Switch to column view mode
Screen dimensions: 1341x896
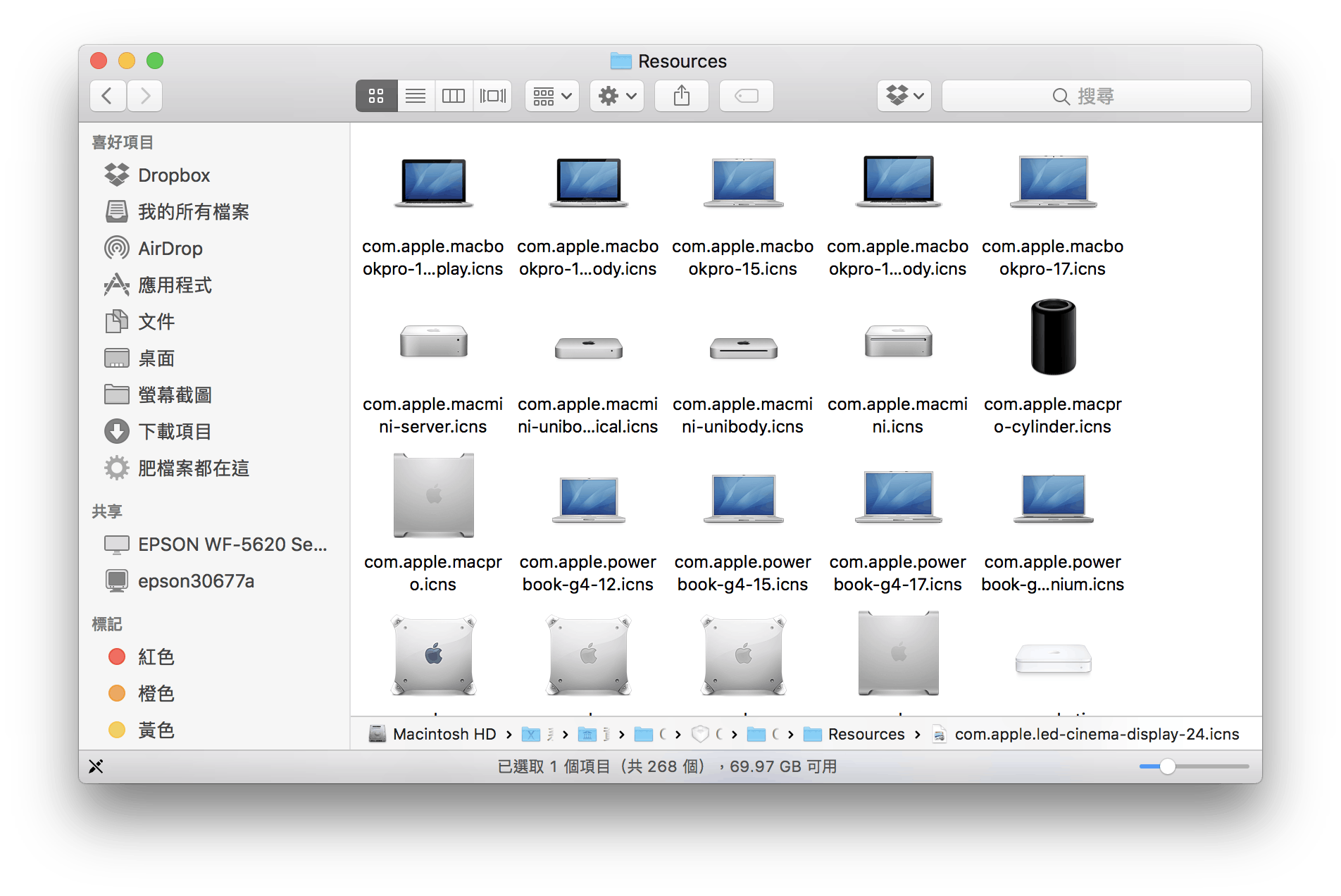coord(454,96)
